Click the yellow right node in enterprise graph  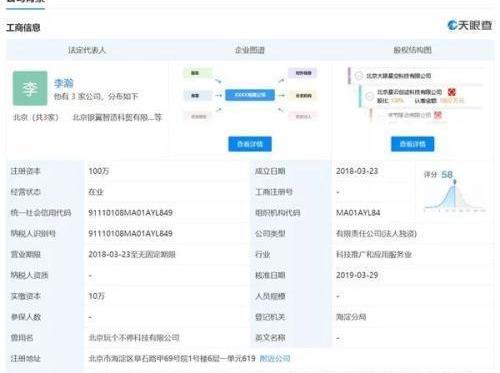(303, 96)
